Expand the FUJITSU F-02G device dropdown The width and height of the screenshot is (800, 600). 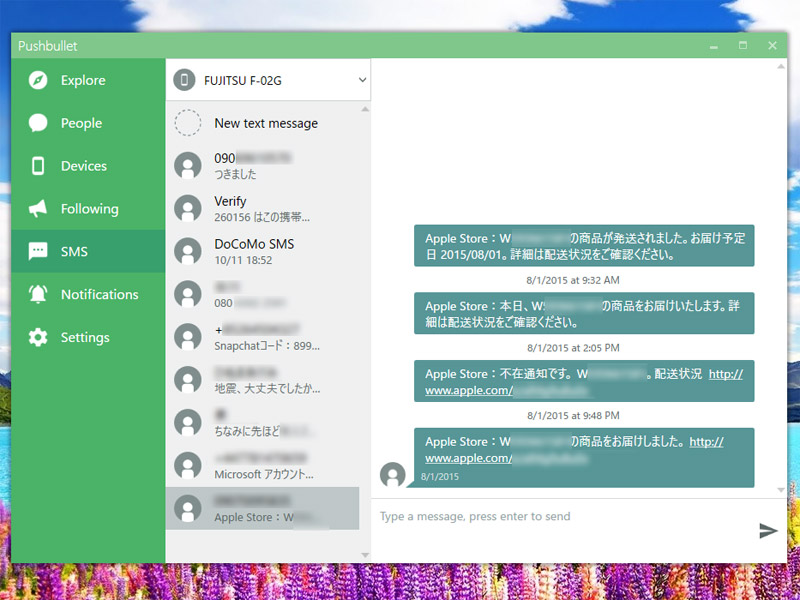pyautogui.click(x=268, y=80)
